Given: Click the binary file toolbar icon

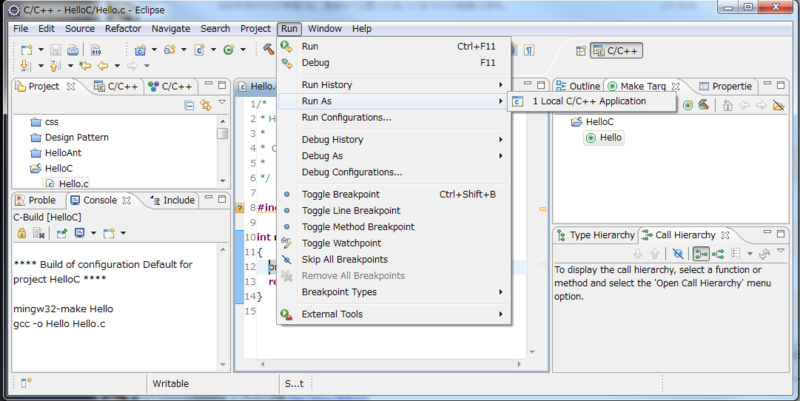Looking at the screenshot, I should tap(96, 50).
